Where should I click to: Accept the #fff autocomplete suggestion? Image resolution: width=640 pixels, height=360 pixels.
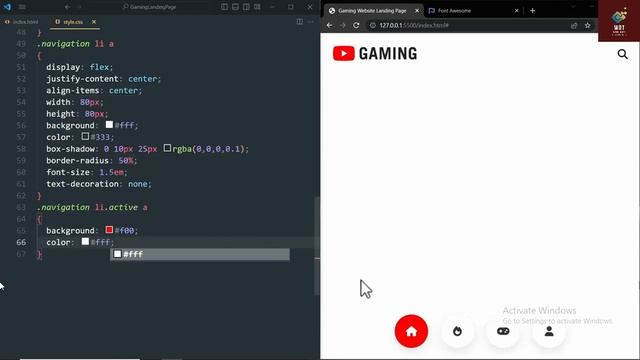click(x=200, y=254)
